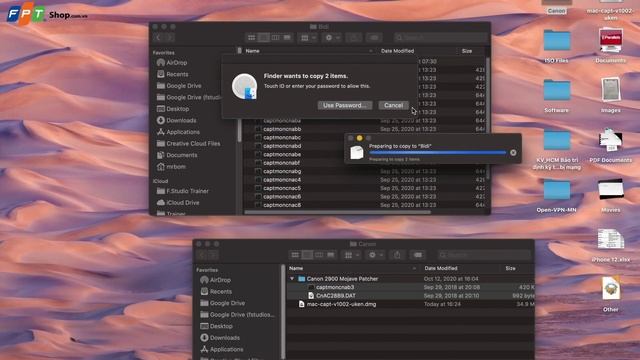The width and height of the screenshot is (640, 360).
Task: Open the gear action menu in Bidi window
Action: point(332,38)
